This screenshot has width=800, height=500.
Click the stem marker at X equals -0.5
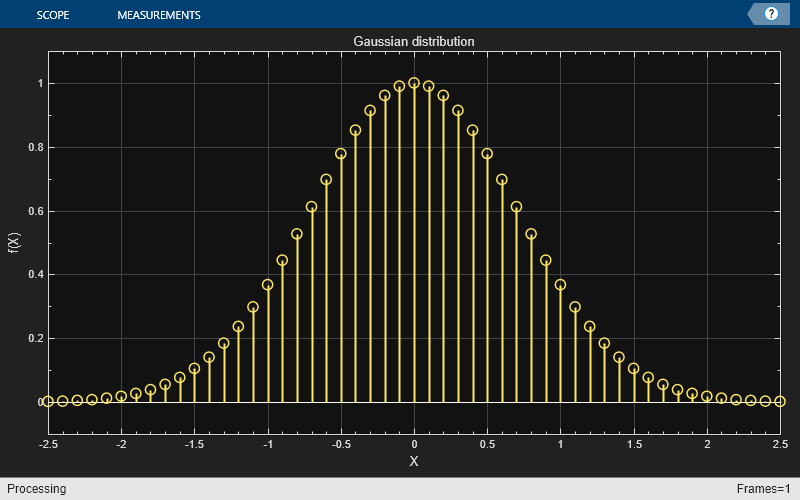coord(341,154)
